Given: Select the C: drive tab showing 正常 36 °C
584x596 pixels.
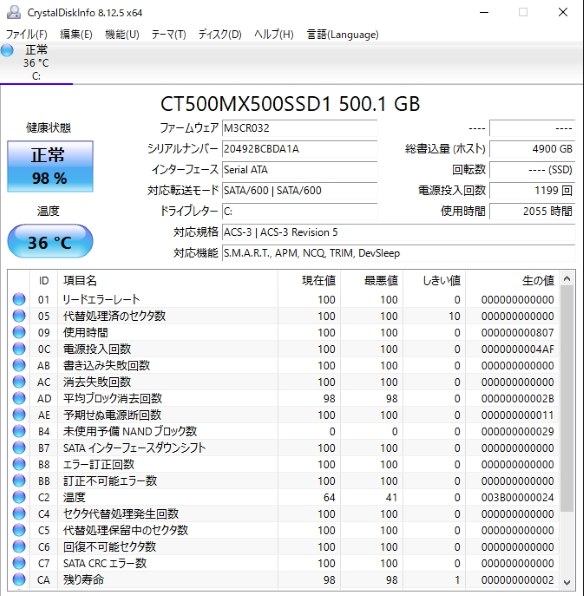Looking at the screenshot, I should tap(36, 63).
